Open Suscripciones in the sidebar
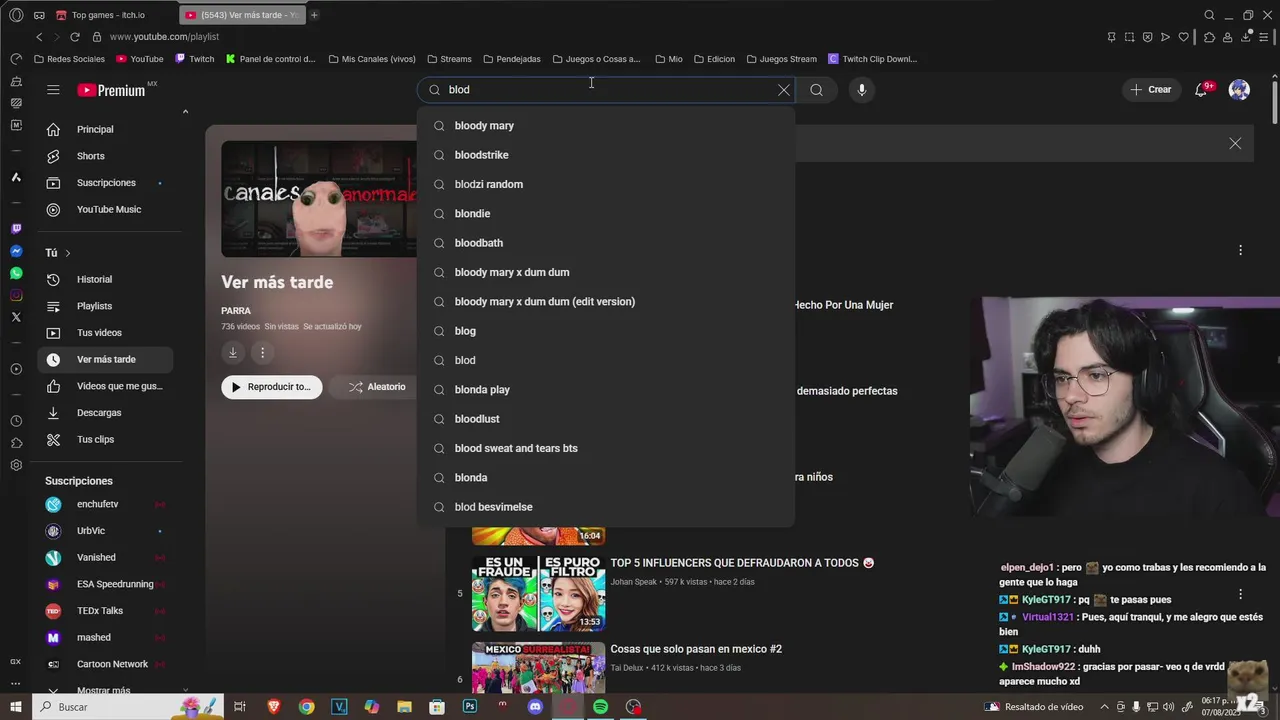 (105, 183)
